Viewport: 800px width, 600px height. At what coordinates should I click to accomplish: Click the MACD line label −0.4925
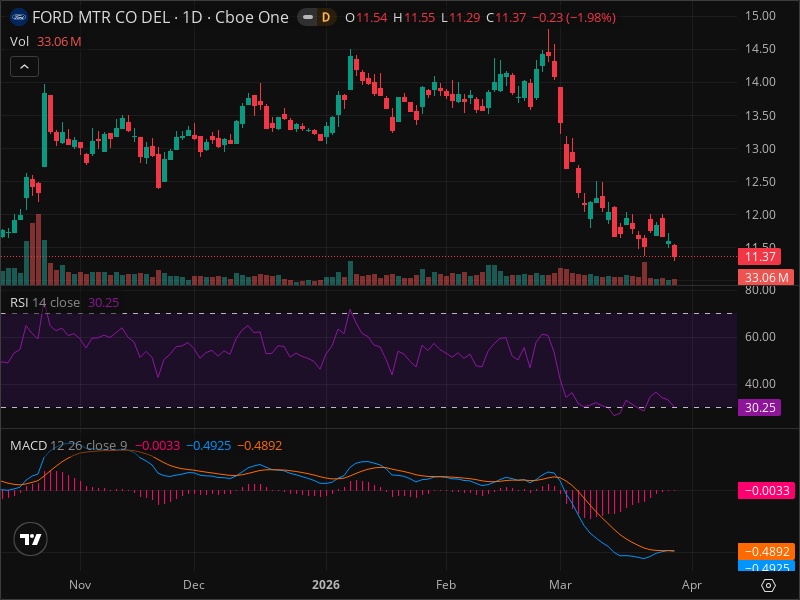tap(766, 566)
